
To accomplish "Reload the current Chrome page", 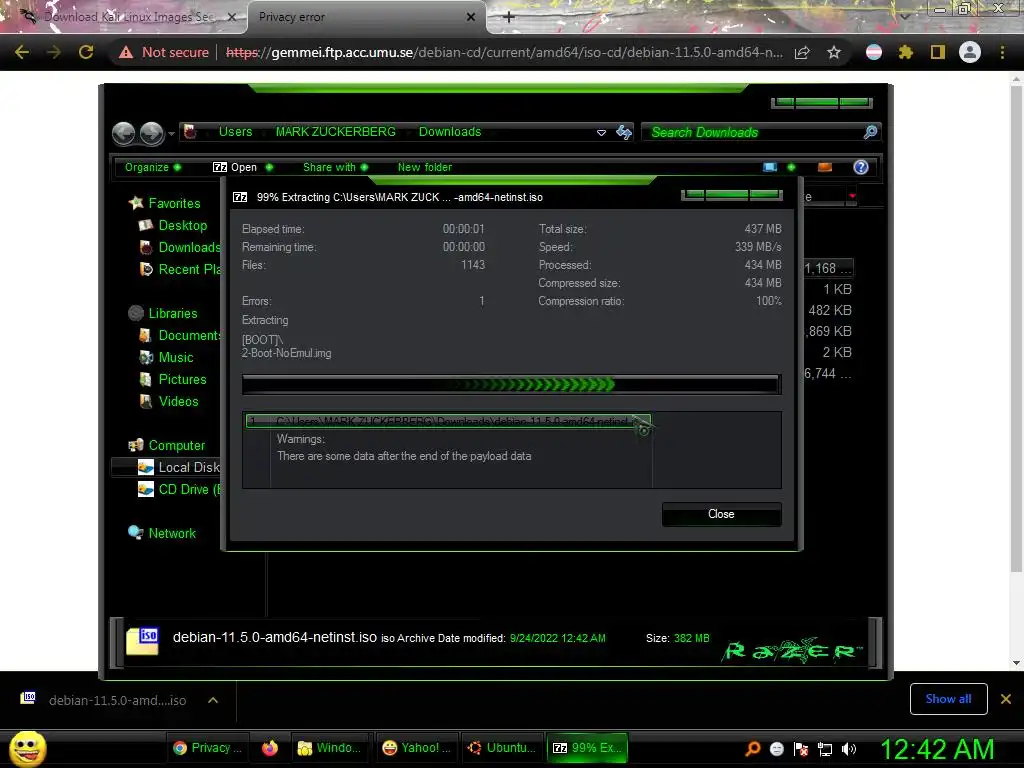I will tap(86, 52).
